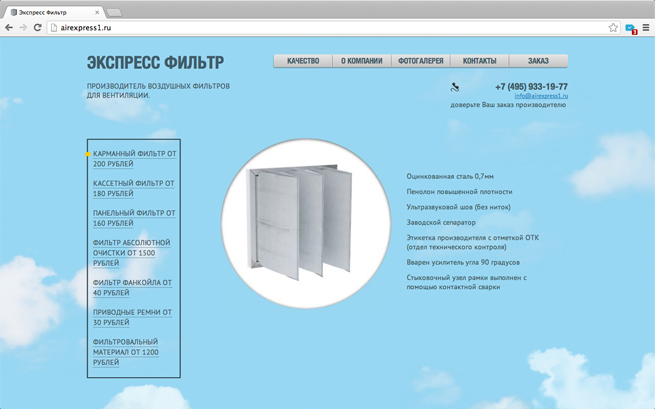Click phone number +7 (495) 933-19-77
Viewport: 655px width, 409px height.
pyautogui.click(x=531, y=86)
